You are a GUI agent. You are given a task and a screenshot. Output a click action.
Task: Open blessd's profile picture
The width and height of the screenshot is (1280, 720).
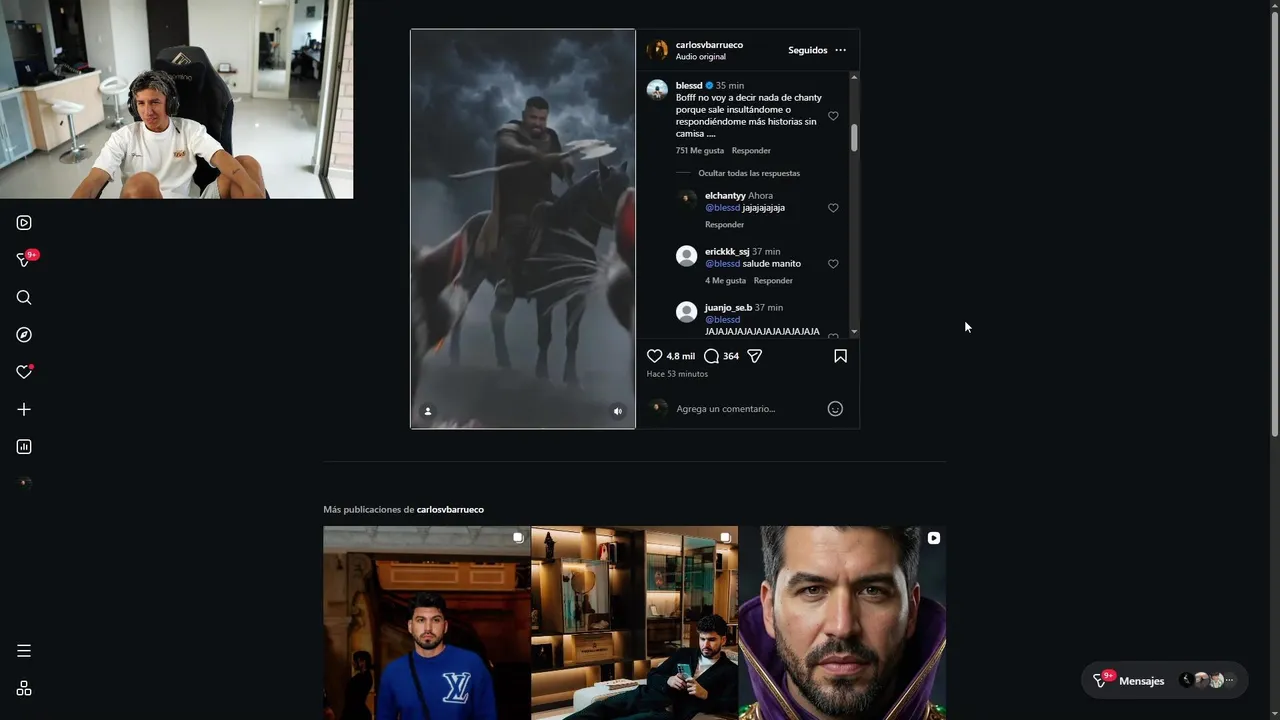[x=657, y=90]
